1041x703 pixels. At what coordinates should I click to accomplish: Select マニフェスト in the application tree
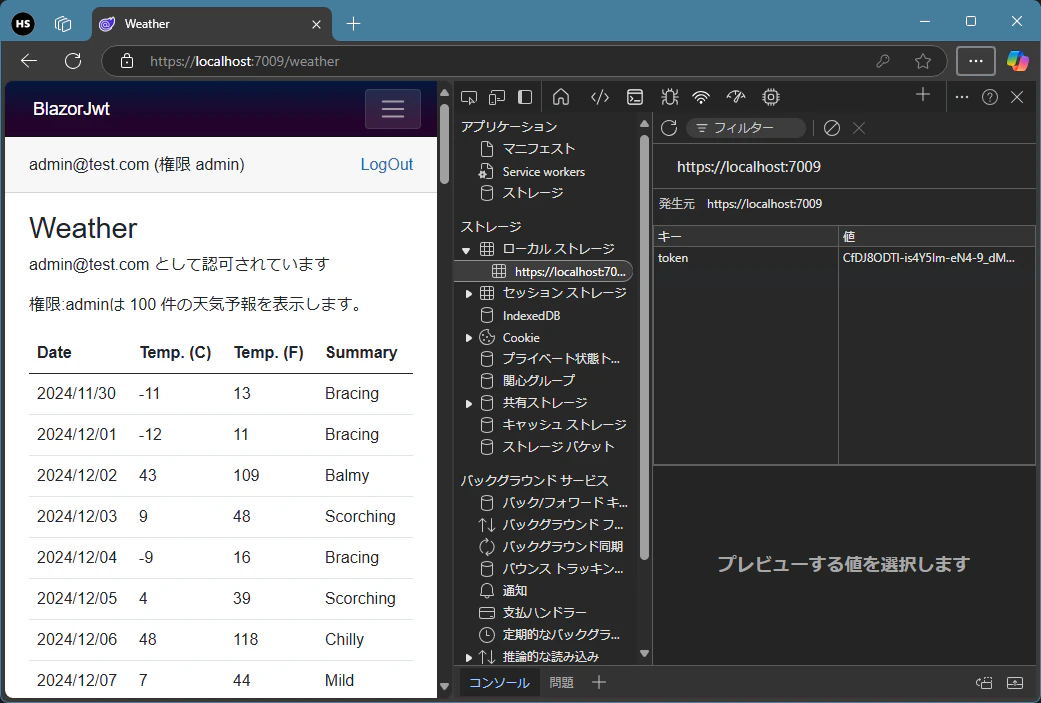pos(538,149)
